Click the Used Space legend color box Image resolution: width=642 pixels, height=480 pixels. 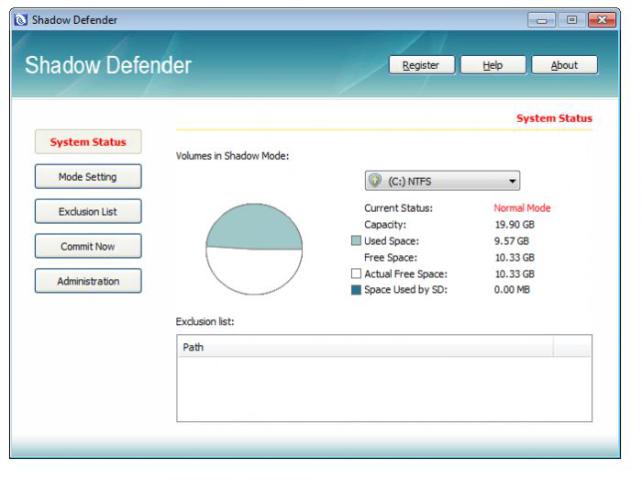[x=355, y=241]
